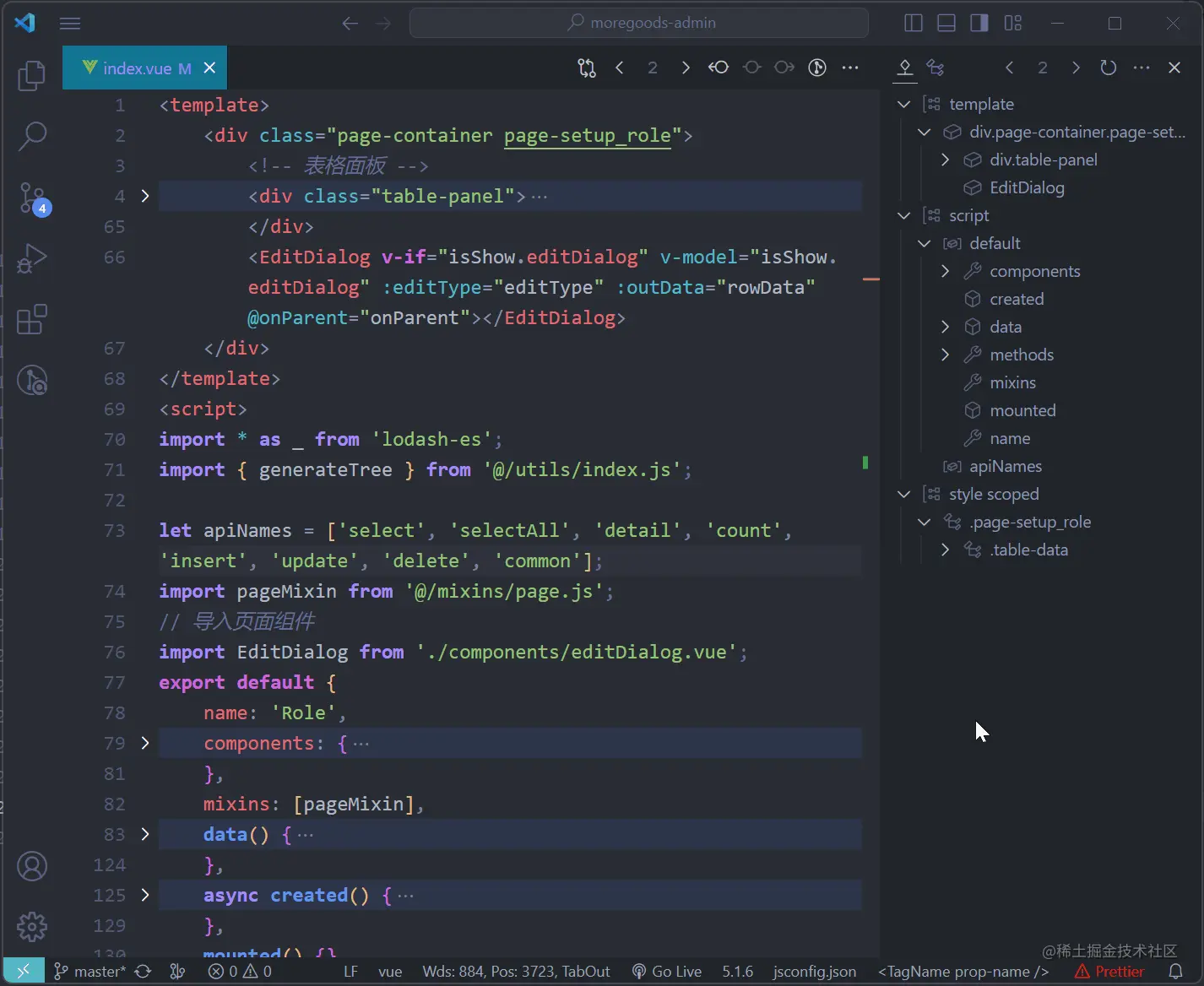Viewport: 1204px width, 986px height.
Task: Expand components node in outline
Action: tap(945, 271)
